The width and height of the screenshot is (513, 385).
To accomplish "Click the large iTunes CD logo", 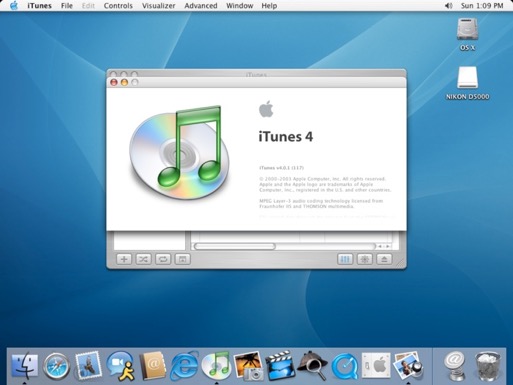I will point(180,152).
